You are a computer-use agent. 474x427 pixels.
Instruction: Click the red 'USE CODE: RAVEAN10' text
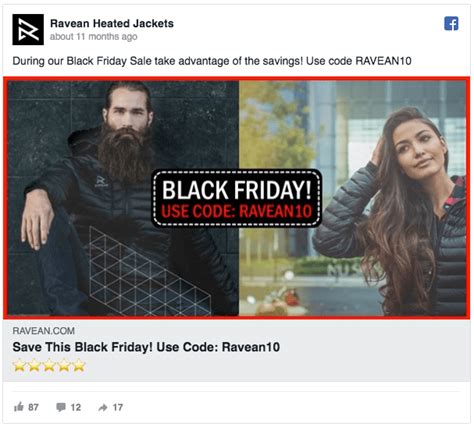(x=237, y=211)
